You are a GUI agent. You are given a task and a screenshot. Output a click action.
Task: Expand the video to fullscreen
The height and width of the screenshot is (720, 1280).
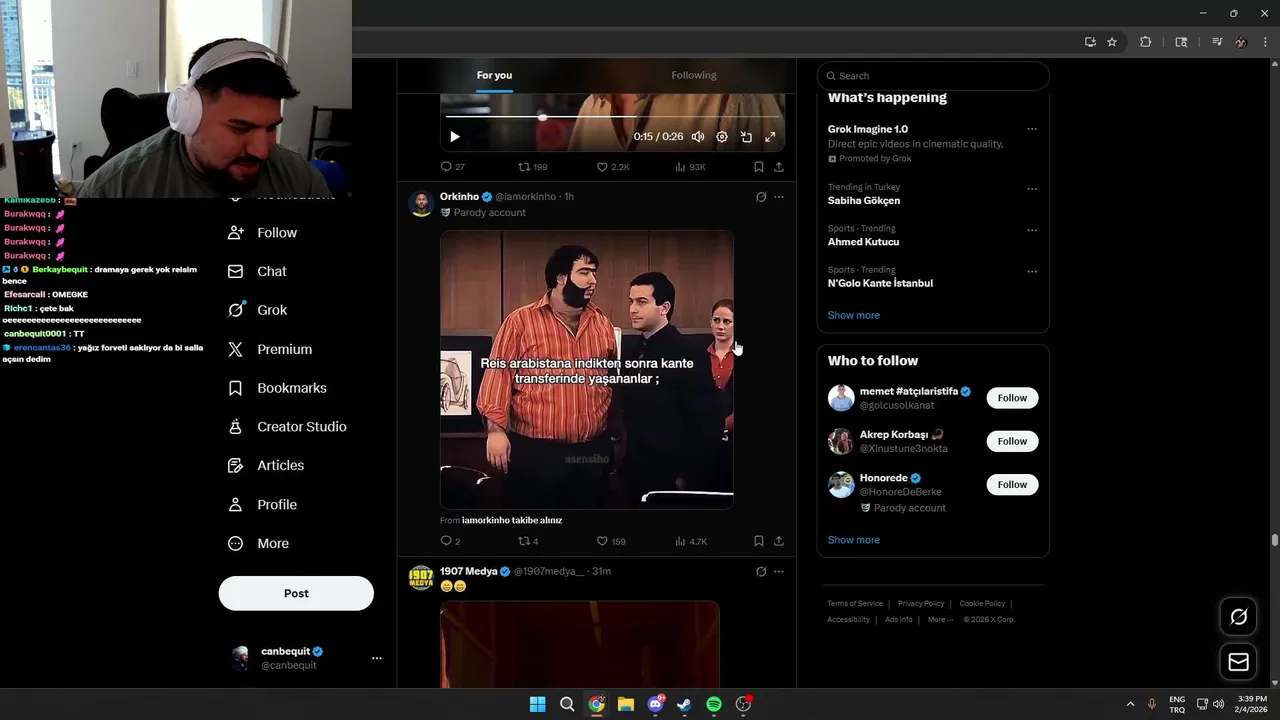click(x=770, y=137)
